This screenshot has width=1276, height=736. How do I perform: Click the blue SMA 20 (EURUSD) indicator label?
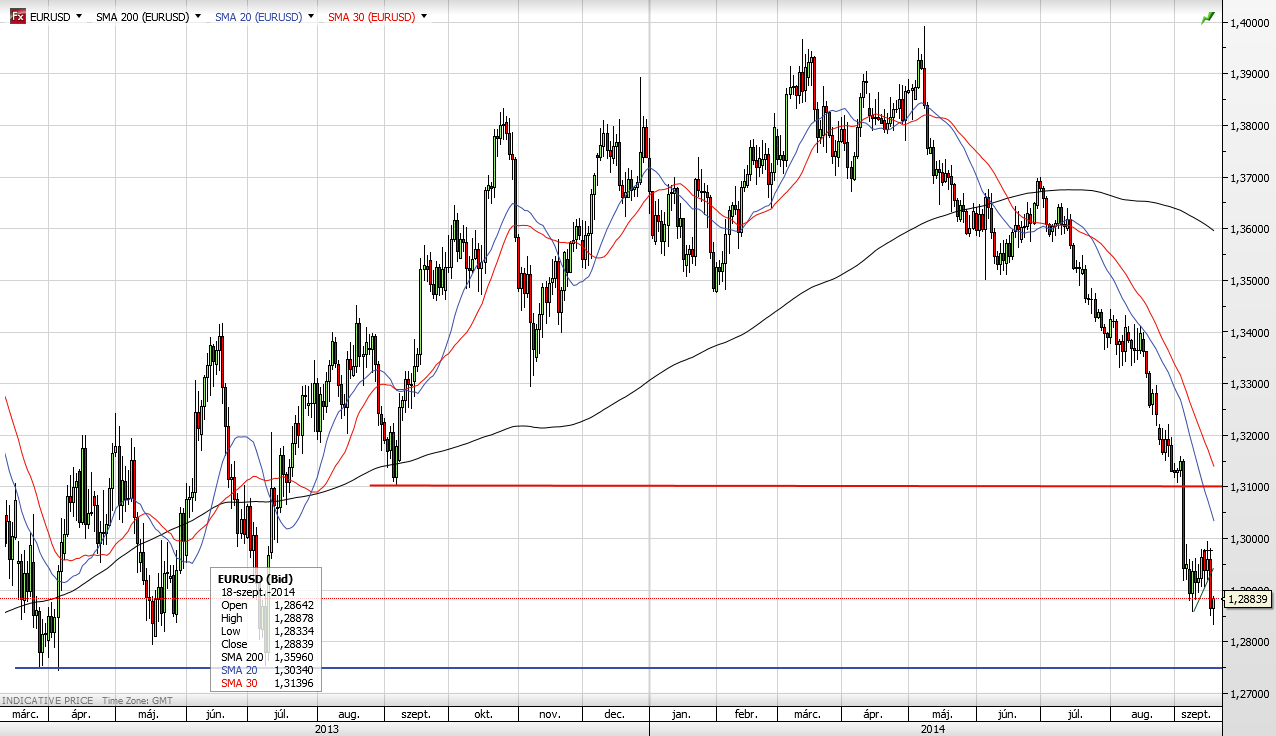tap(257, 17)
